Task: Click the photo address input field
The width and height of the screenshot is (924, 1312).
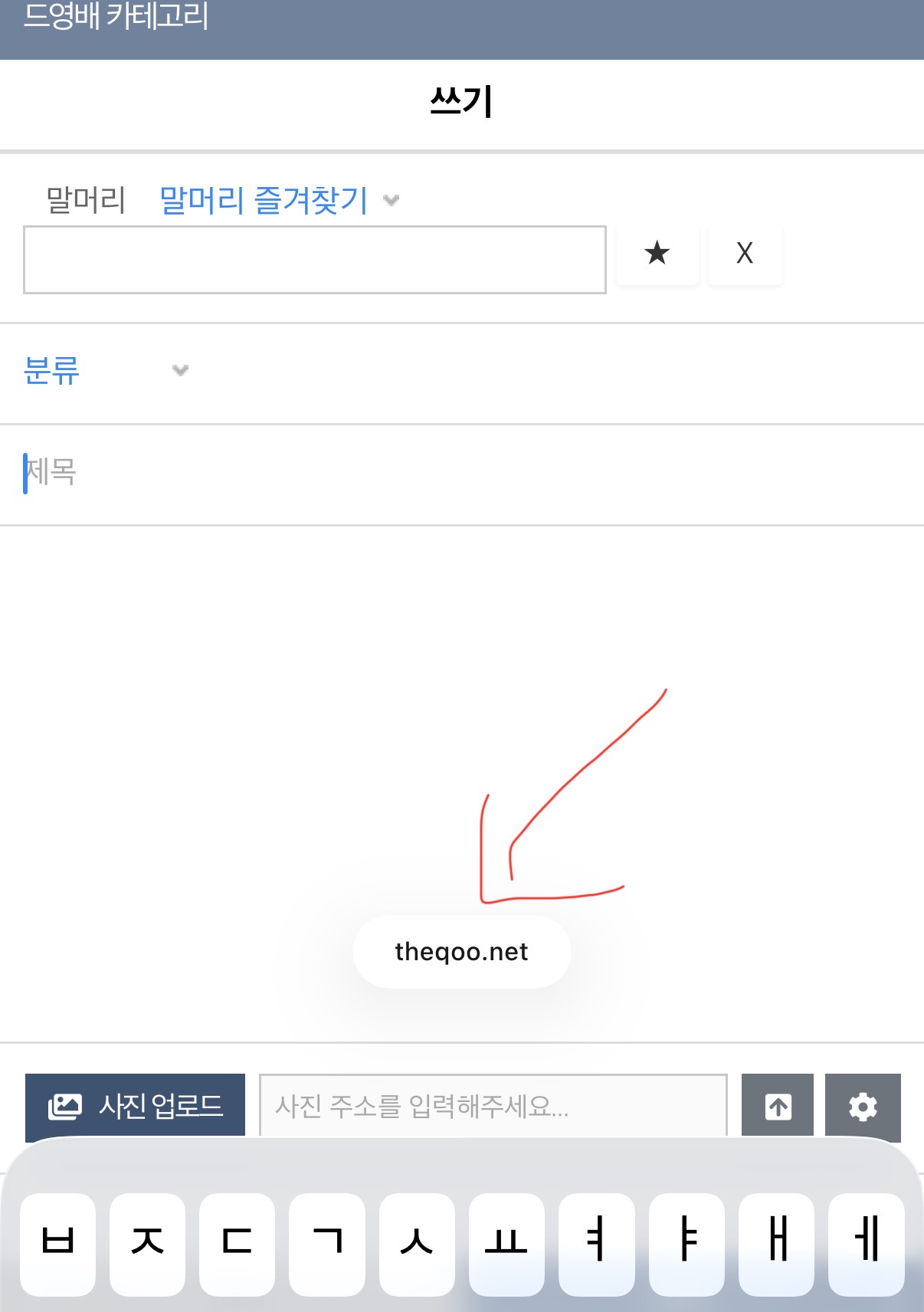Action: click(493, 1105)
